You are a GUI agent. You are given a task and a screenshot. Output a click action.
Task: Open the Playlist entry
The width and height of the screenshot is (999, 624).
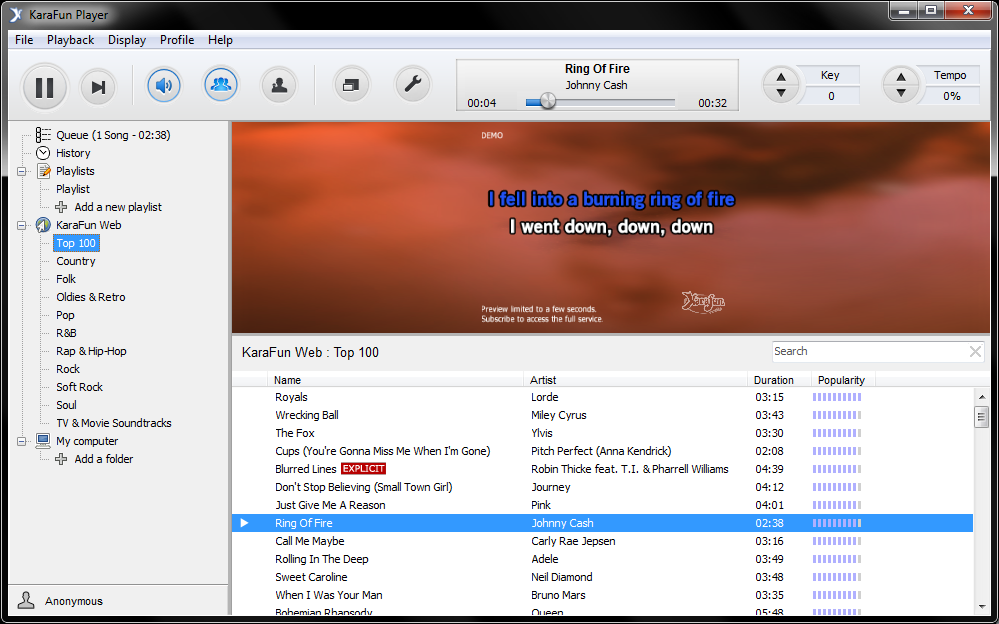73,189
